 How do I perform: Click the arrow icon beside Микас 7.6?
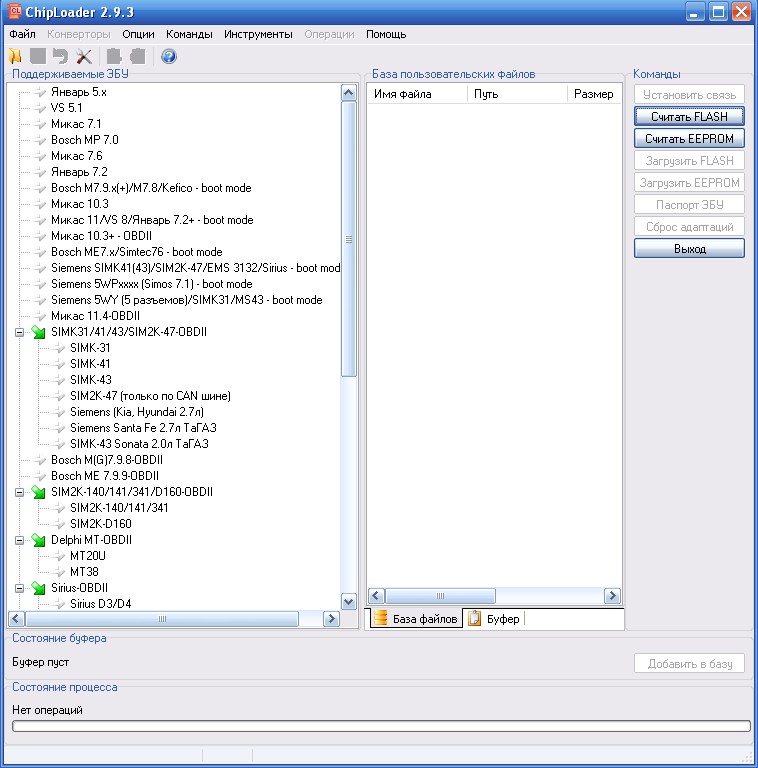(40, 156)
